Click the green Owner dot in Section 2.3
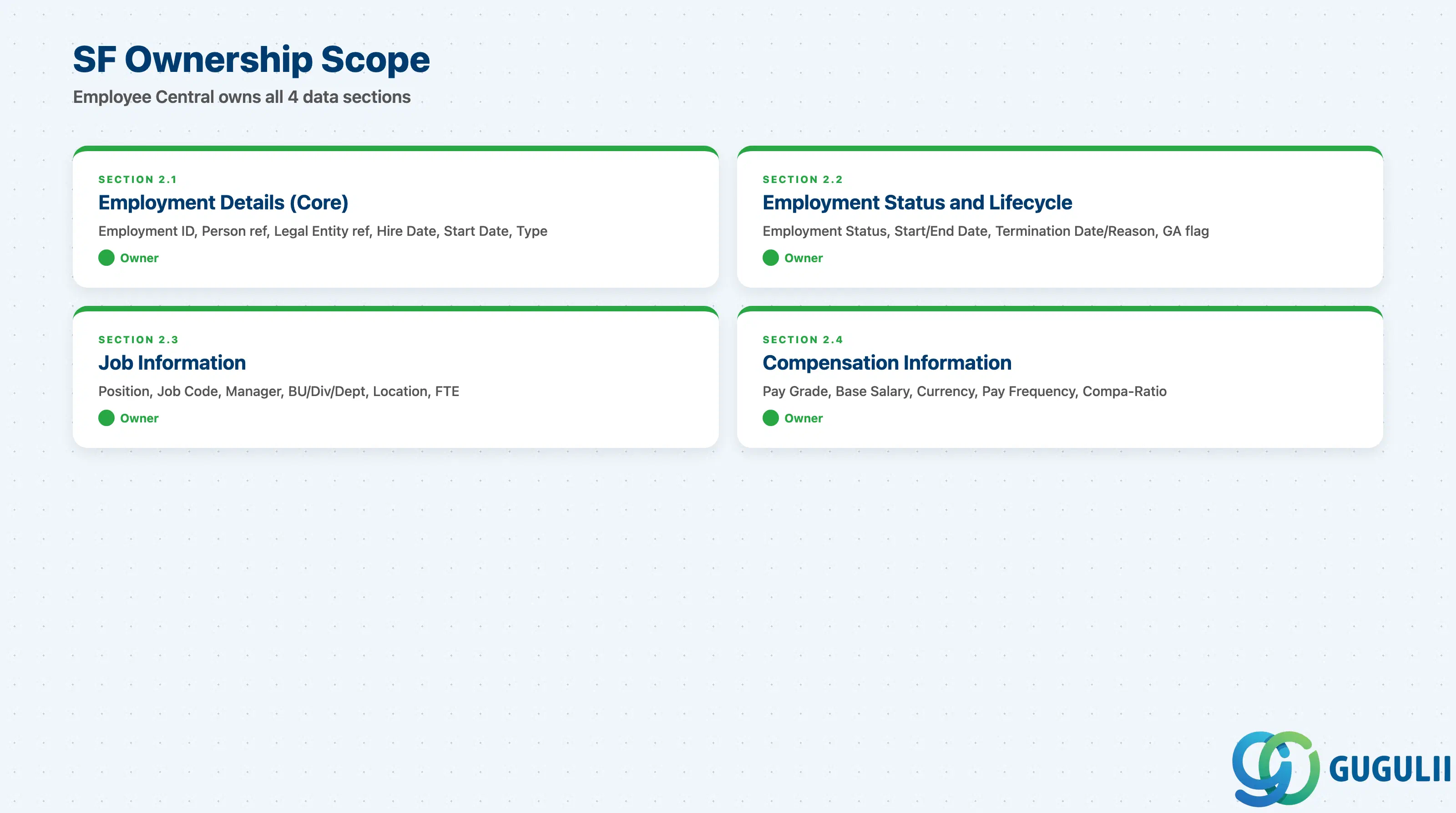 (x=106, y=418)
